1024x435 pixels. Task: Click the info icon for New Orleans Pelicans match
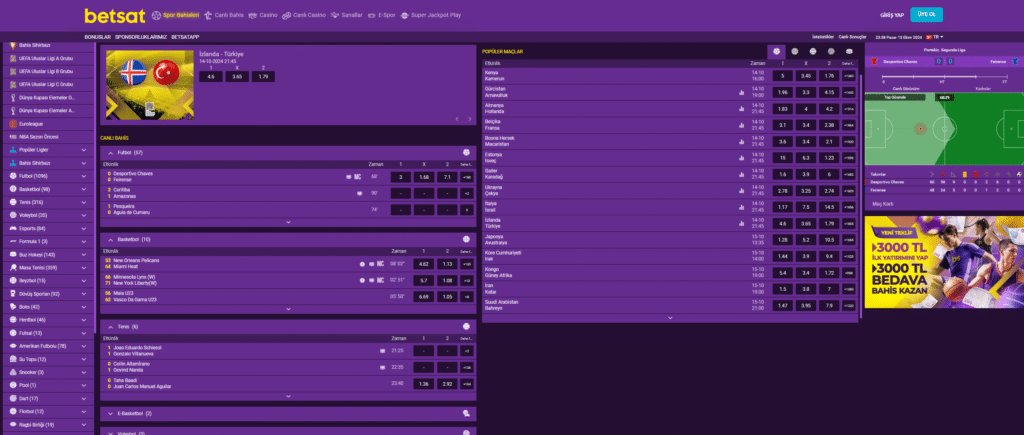[362, 264]
